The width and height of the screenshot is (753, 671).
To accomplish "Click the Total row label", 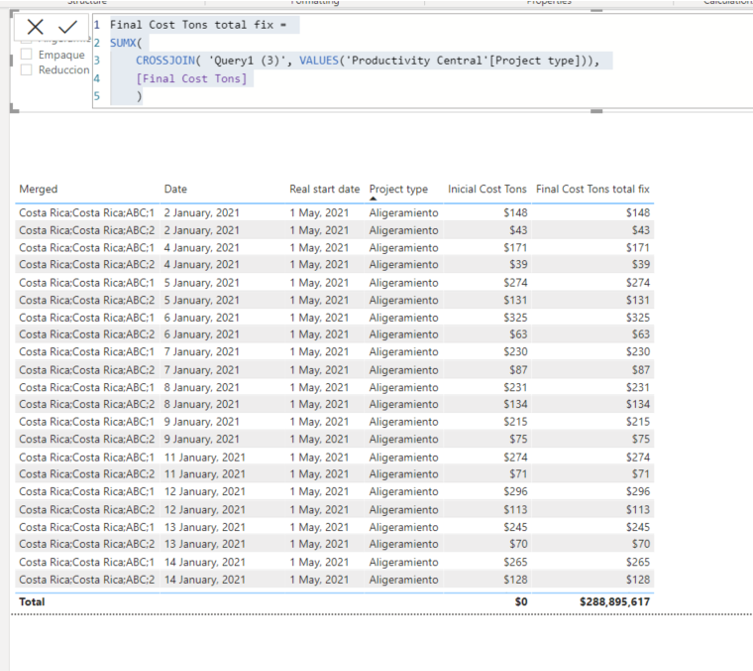I will click(32, 602).
